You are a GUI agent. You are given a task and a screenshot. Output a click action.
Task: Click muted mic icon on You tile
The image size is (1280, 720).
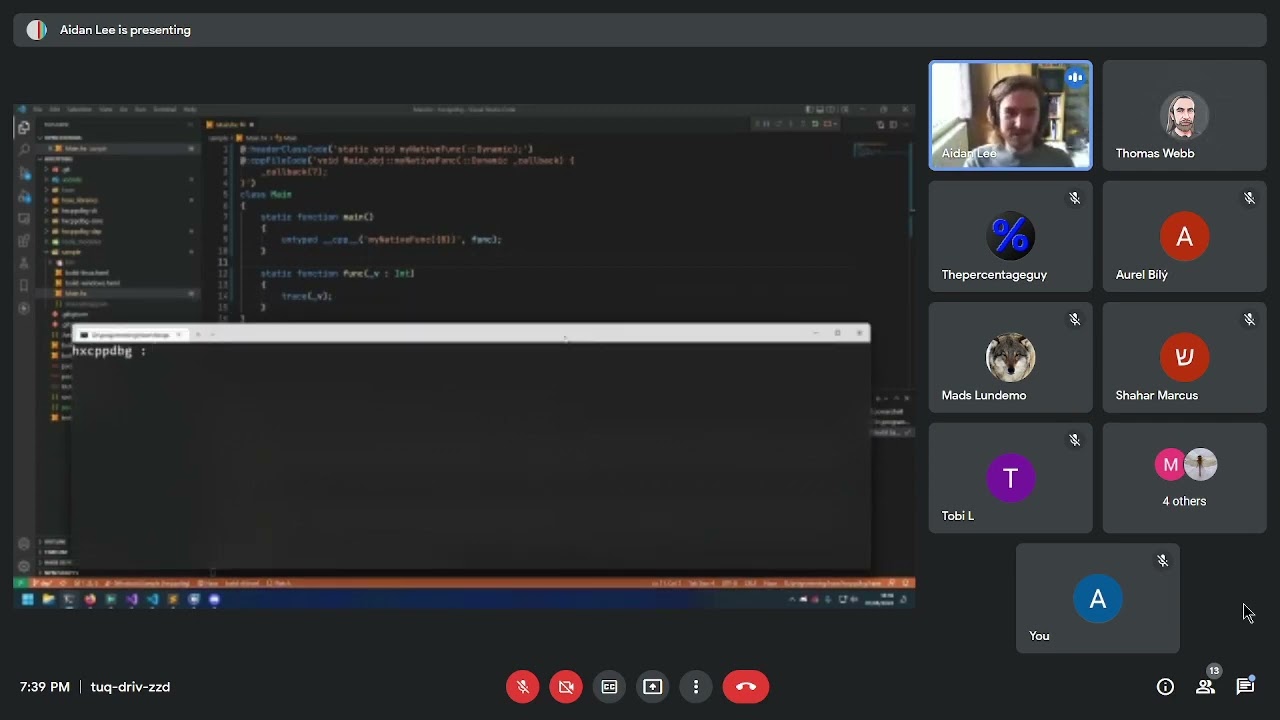pos(1162,561)
